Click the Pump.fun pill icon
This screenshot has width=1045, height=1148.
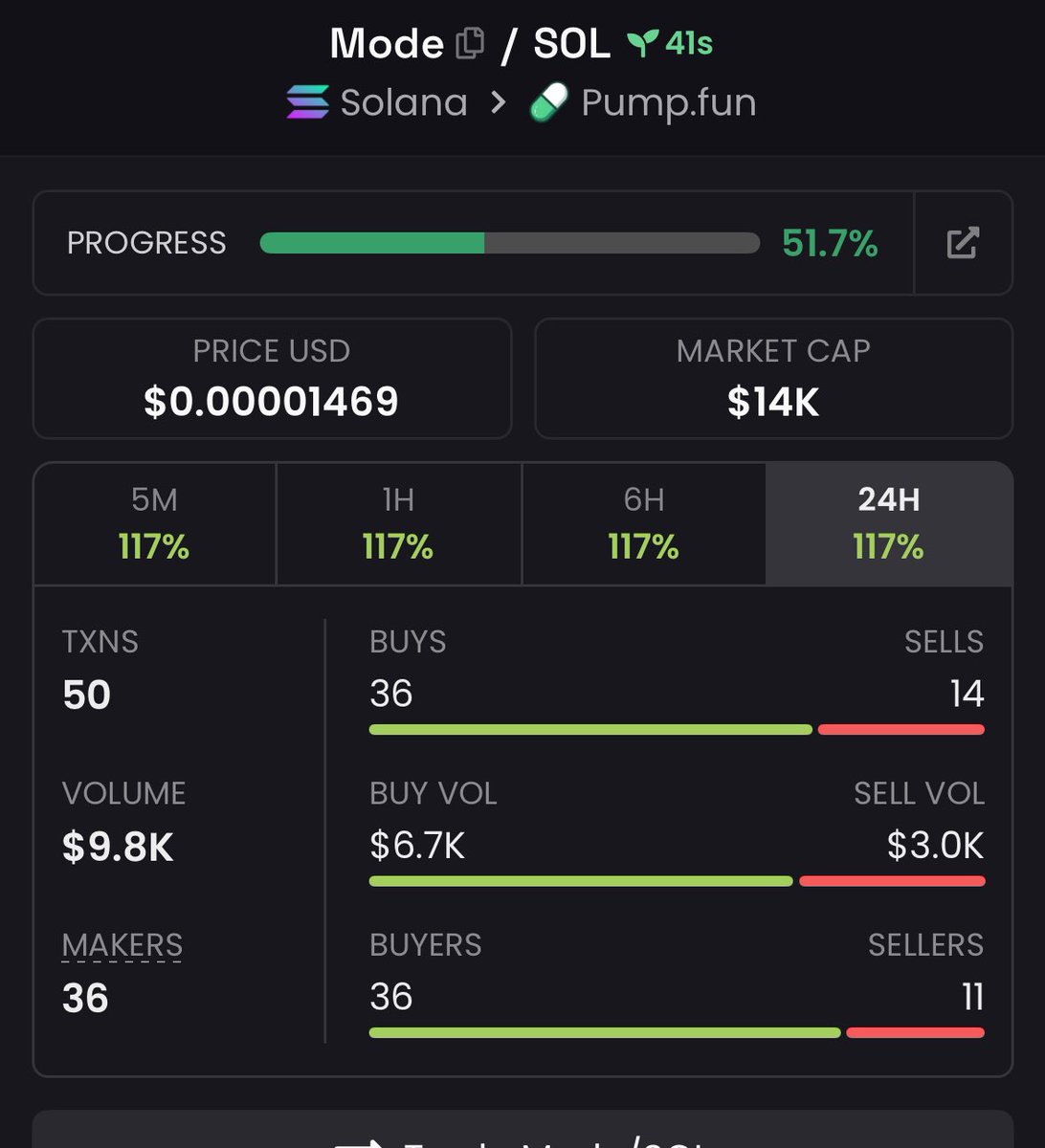(549, 102)
